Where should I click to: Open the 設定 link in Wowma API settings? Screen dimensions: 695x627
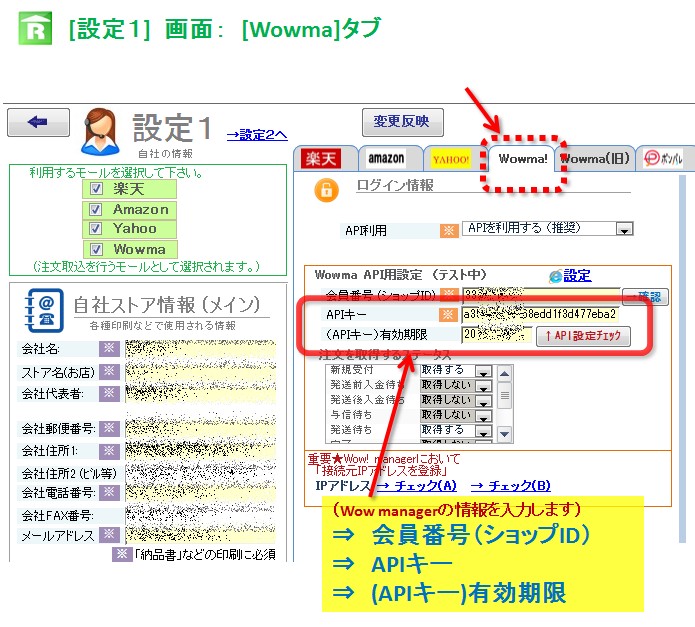pyautogui.click(x=577, y=276)
